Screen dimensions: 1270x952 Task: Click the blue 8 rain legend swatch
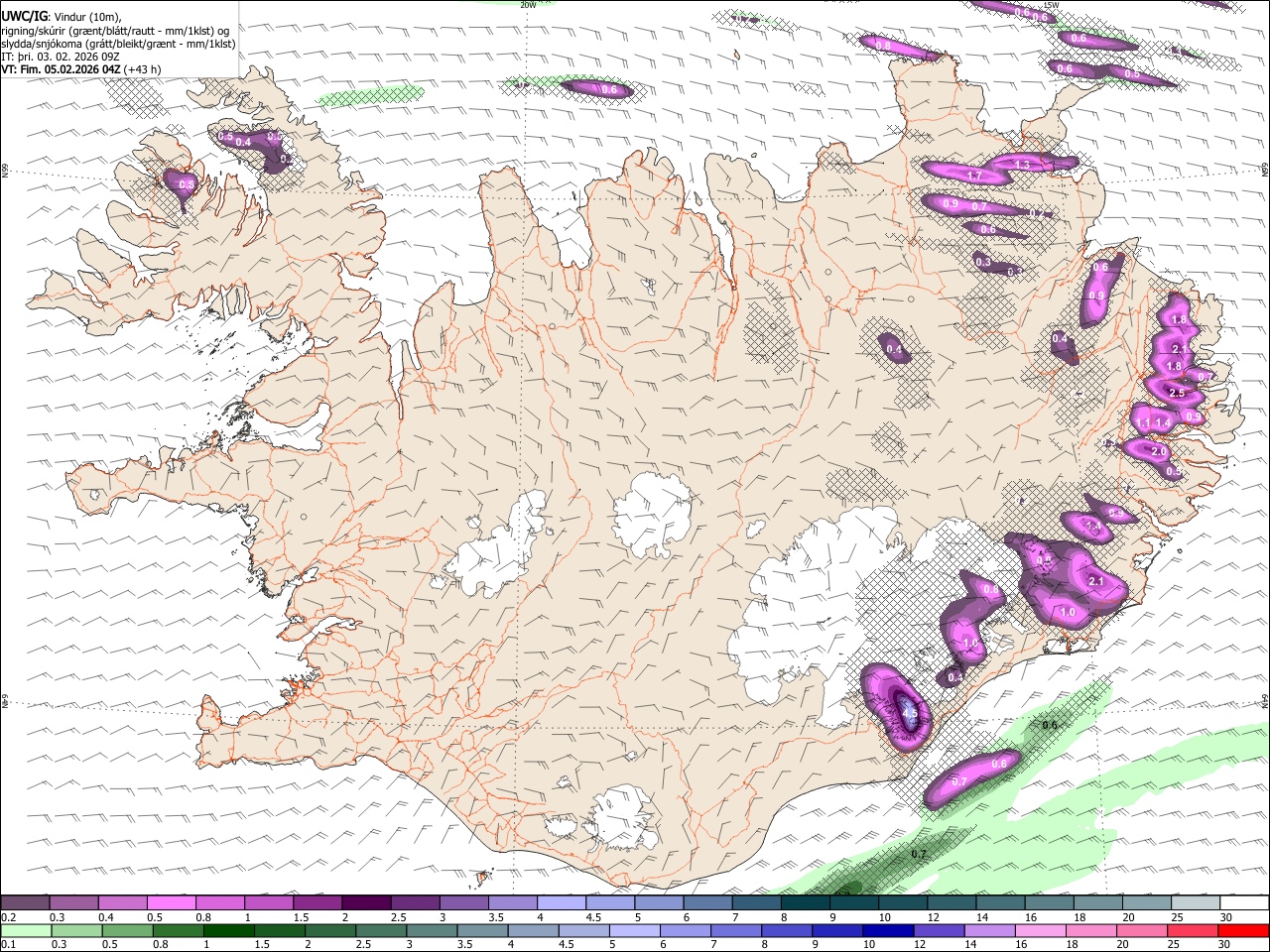pyautogui.click(x=787, y=930)
